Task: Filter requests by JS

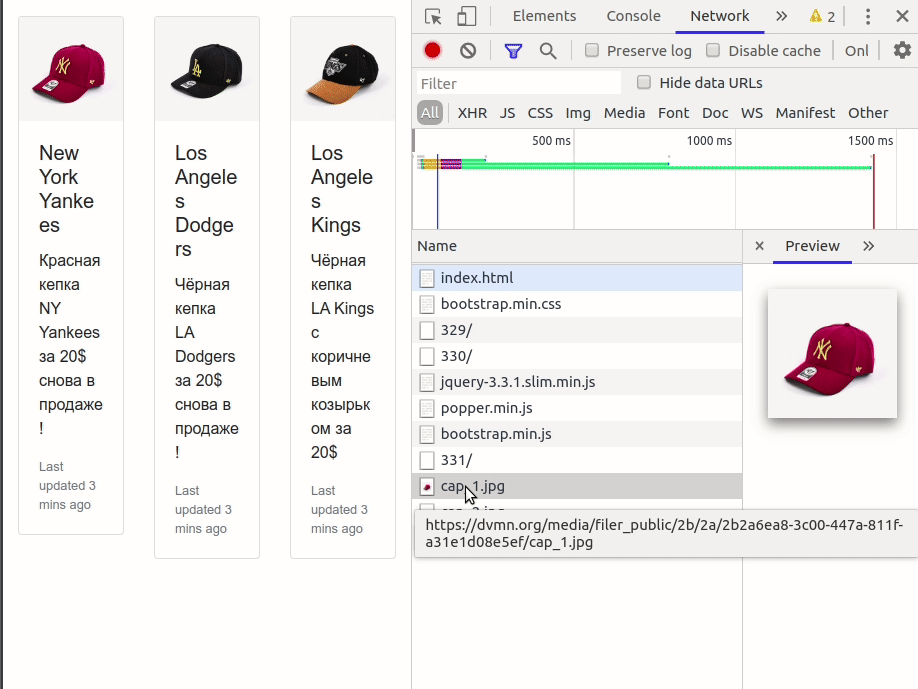Action: (508, 113)
